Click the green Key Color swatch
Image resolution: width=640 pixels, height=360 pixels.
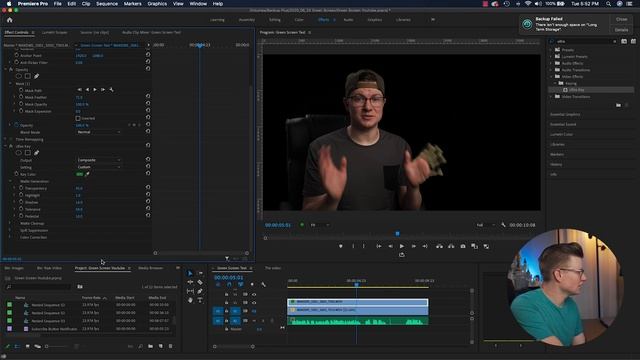click(x=80, y=174)
